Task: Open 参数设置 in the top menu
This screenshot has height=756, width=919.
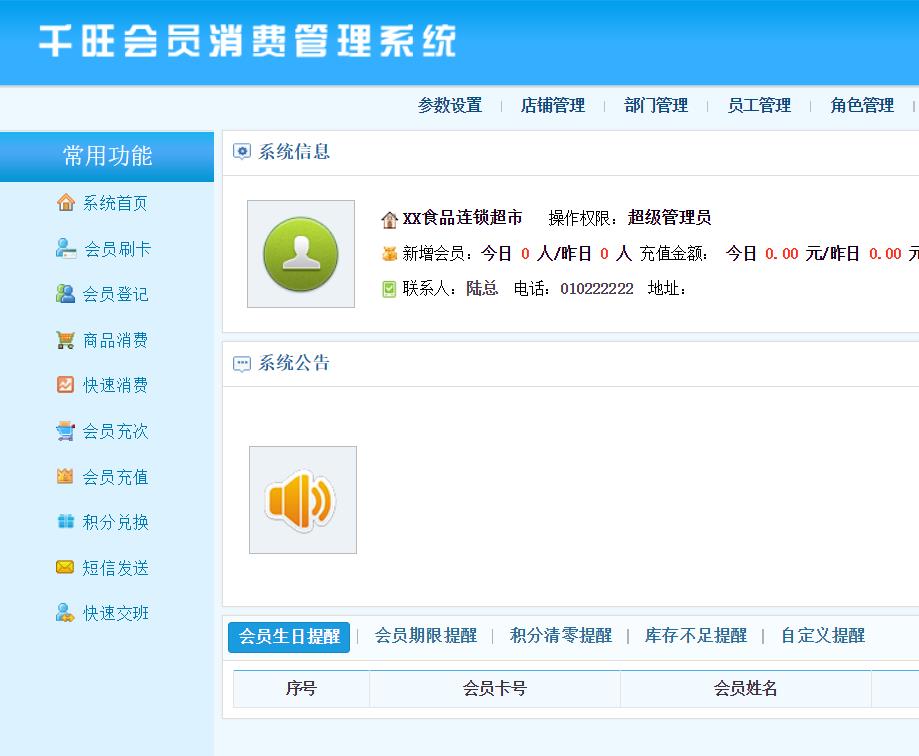Action: [450, 105]
